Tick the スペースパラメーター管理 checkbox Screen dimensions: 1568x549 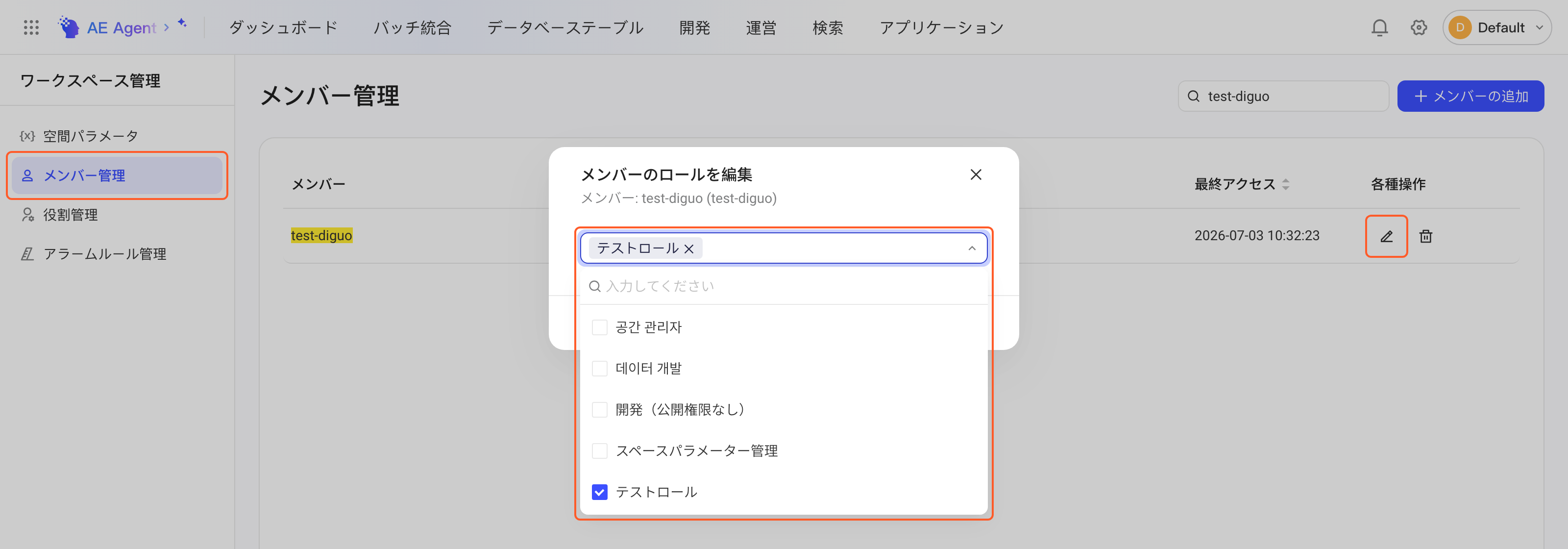(x=600, y=451)
